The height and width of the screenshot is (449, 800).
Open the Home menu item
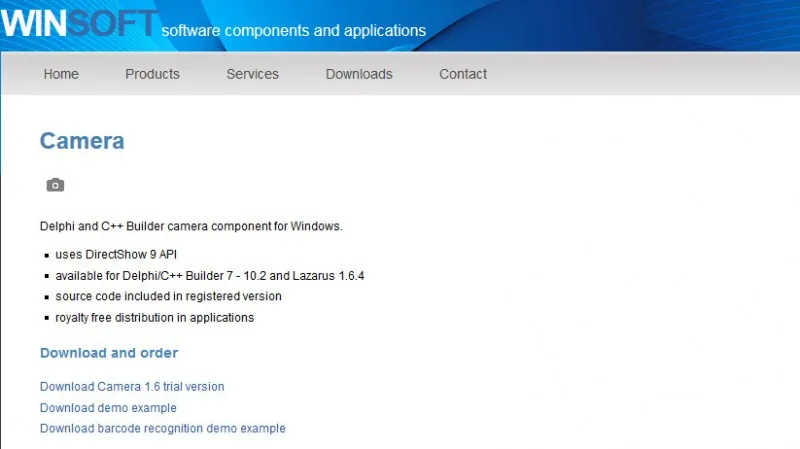(61, 74)
